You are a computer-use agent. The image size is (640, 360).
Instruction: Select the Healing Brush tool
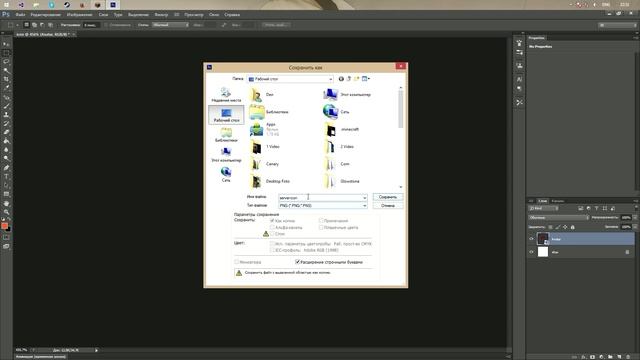click(x=6, y=98)
